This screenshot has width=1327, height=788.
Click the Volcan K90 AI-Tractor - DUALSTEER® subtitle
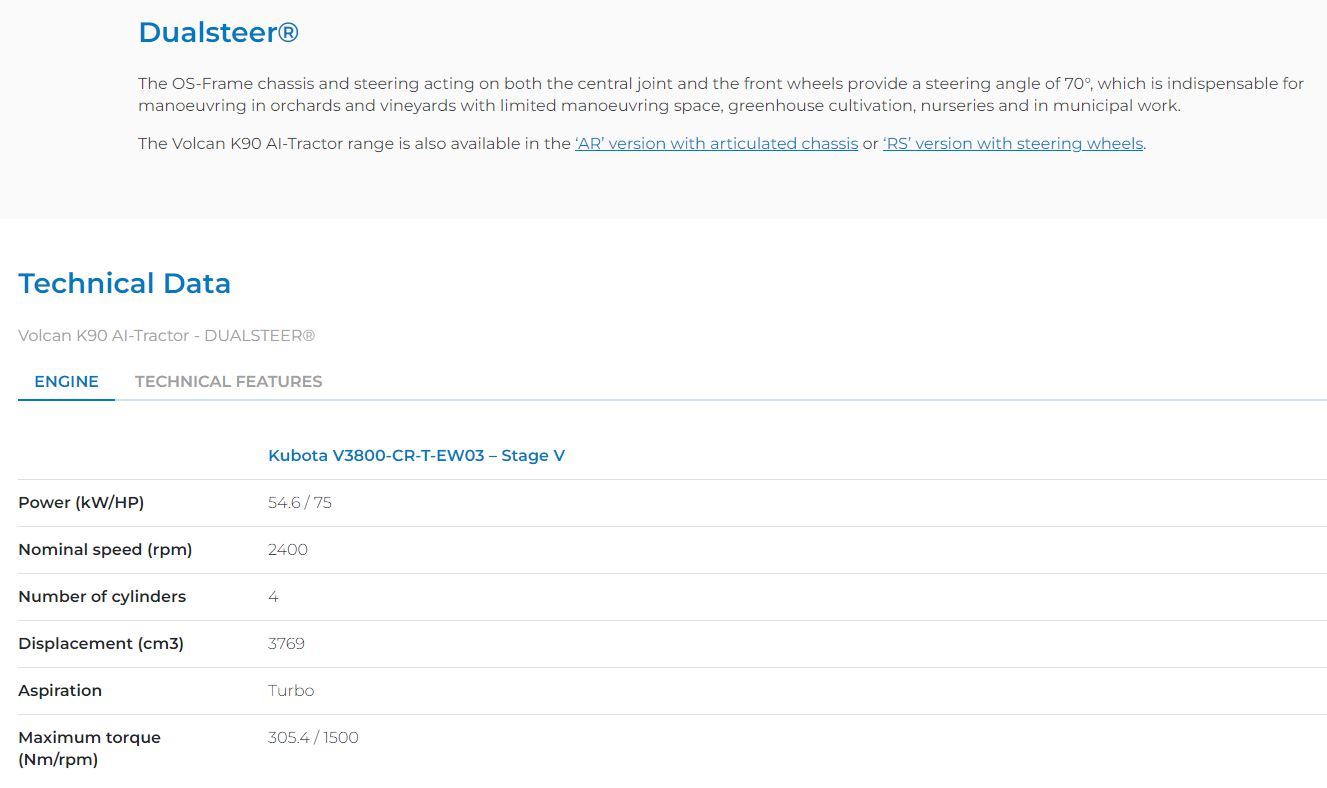coord(166,336)
